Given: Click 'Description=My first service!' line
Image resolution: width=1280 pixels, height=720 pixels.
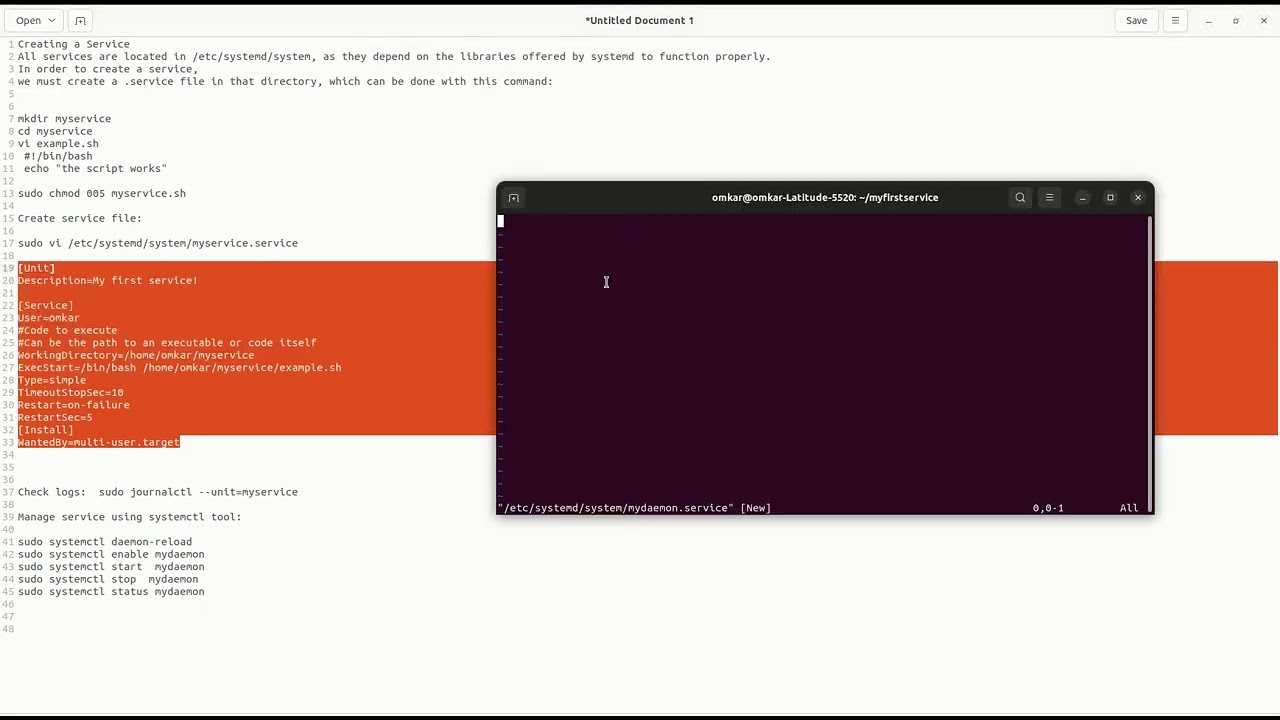Looking at the screenshot, I should click(107, 281).
